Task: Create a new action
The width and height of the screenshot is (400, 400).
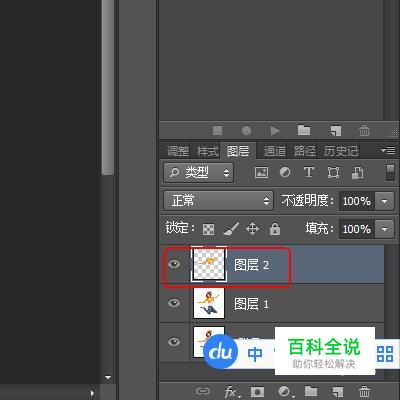Action: (x=336, y=131)
